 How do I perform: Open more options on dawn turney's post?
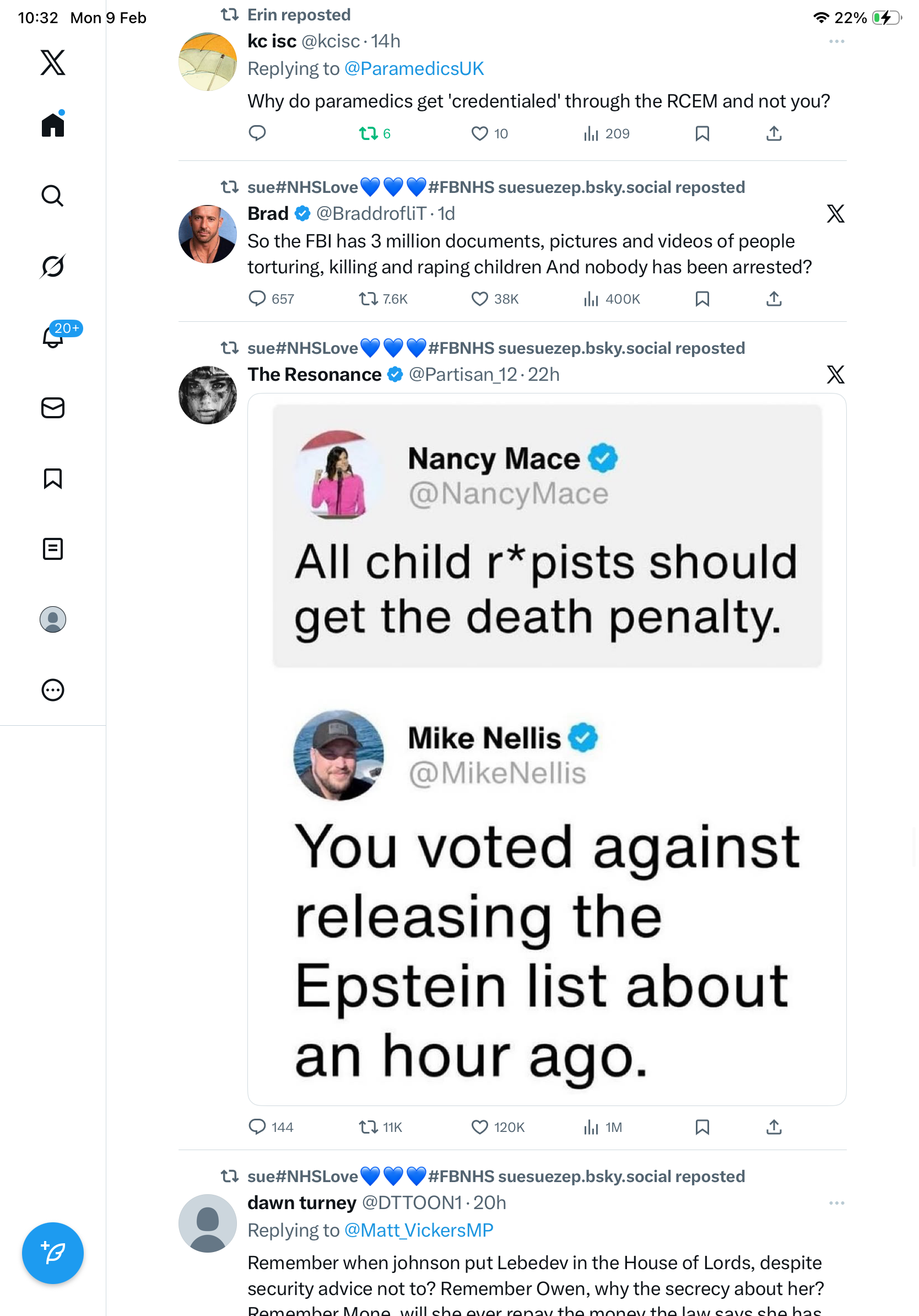(x=836, y=1203)
